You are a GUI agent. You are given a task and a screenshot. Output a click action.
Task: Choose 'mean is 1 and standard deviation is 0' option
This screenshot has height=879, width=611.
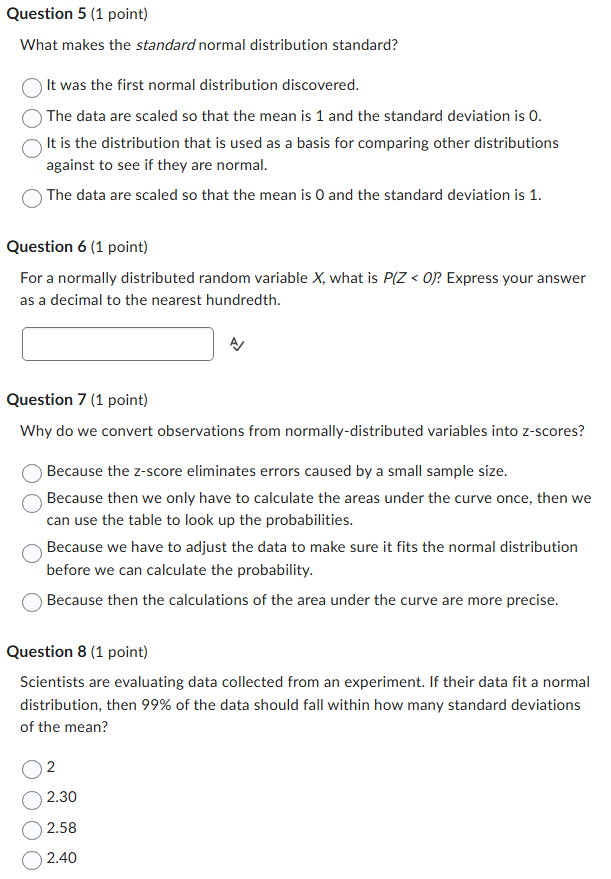click(x=31, y=119)
